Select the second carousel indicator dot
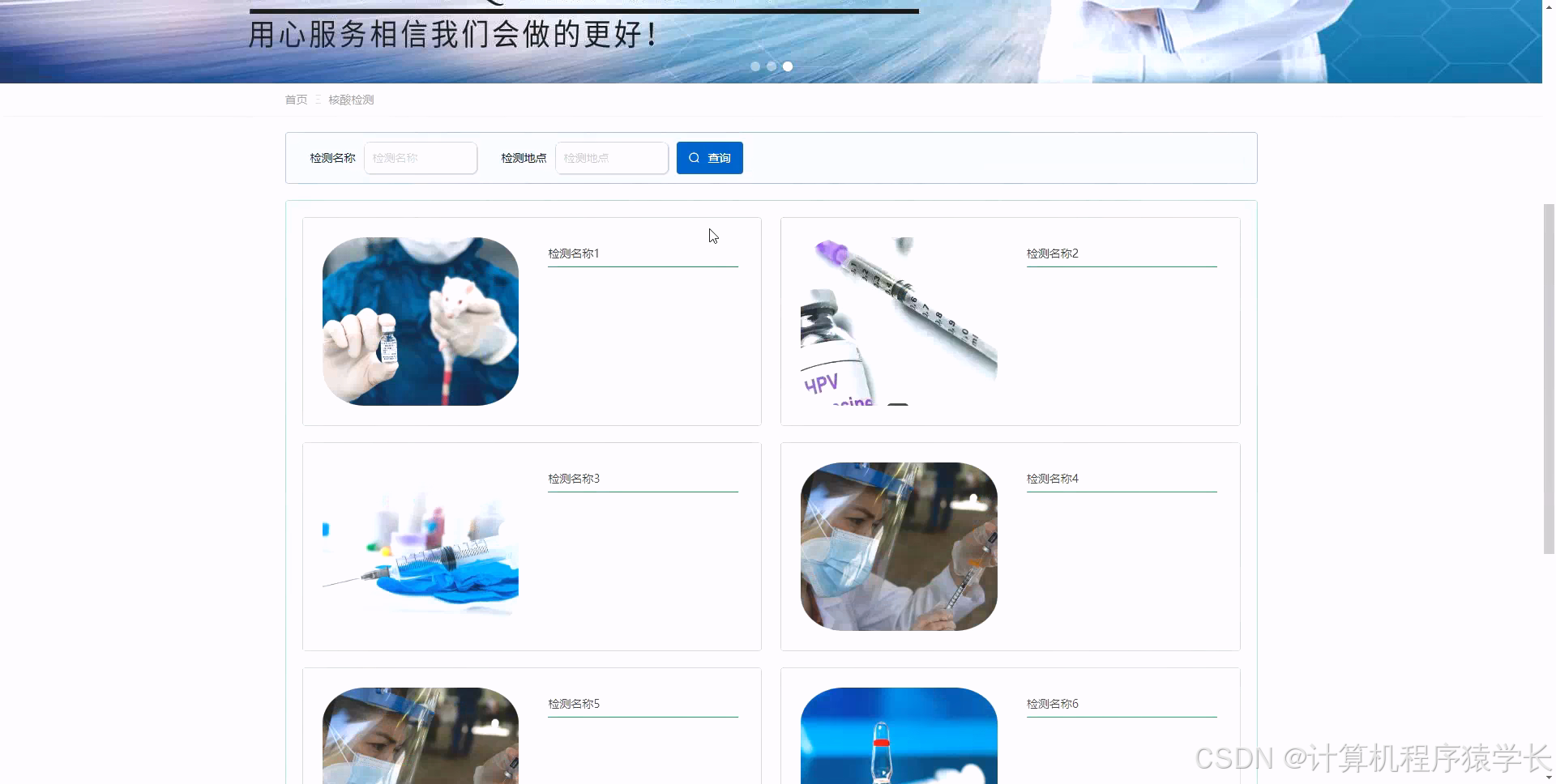The image size is (1556, 784). coord(771,66)
